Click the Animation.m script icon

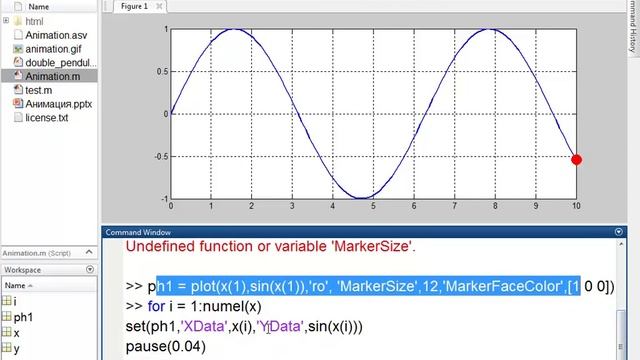tap(18, 76)
